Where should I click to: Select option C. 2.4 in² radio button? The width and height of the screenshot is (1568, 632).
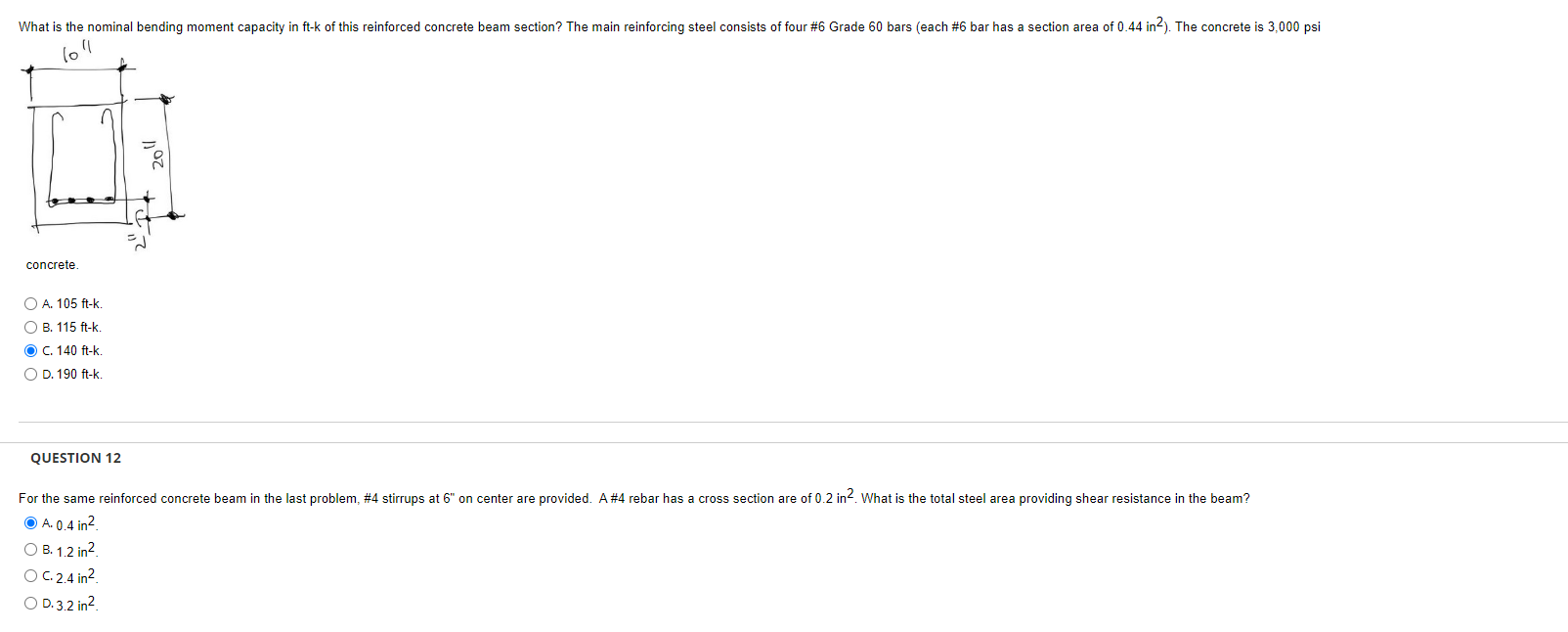[30, 575]
